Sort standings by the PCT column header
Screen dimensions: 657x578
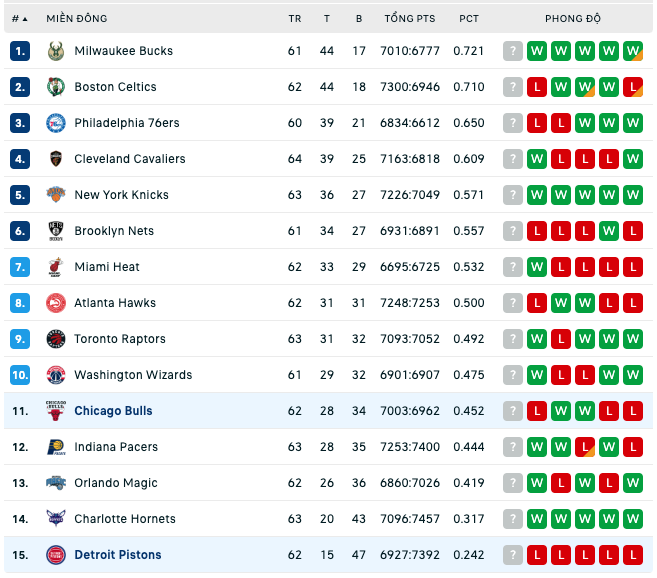pyautogui.click(x=469, y=19)
